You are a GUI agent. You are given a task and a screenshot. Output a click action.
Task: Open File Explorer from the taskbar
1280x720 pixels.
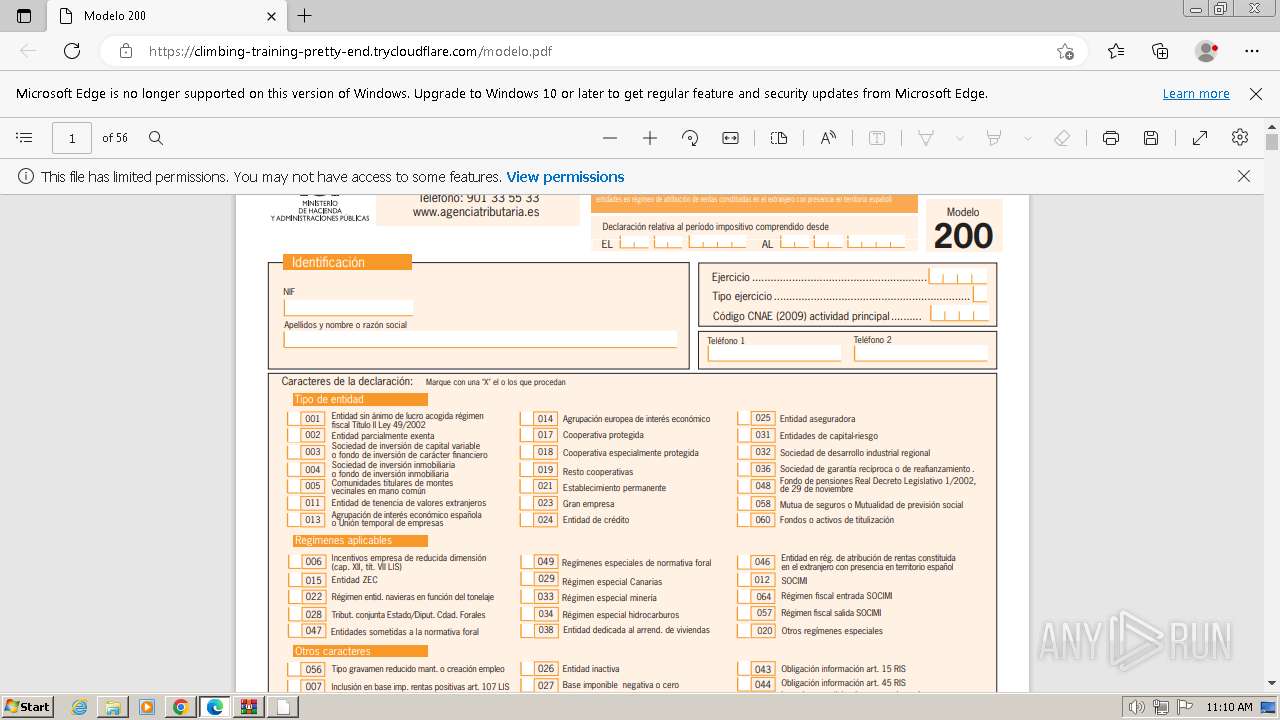(x=113, y=707)
